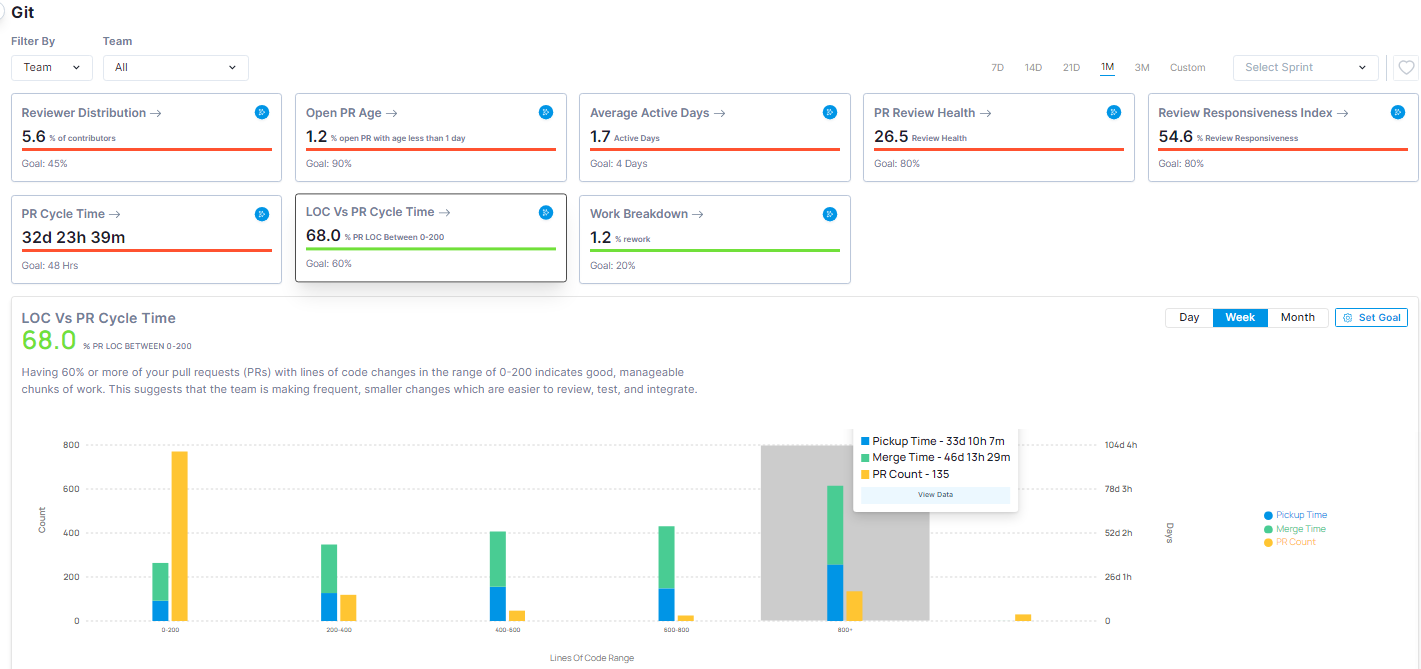Toggle the Pickup Time legend swatch
The image size is (1421, 669).
[x=1269, y=515]
